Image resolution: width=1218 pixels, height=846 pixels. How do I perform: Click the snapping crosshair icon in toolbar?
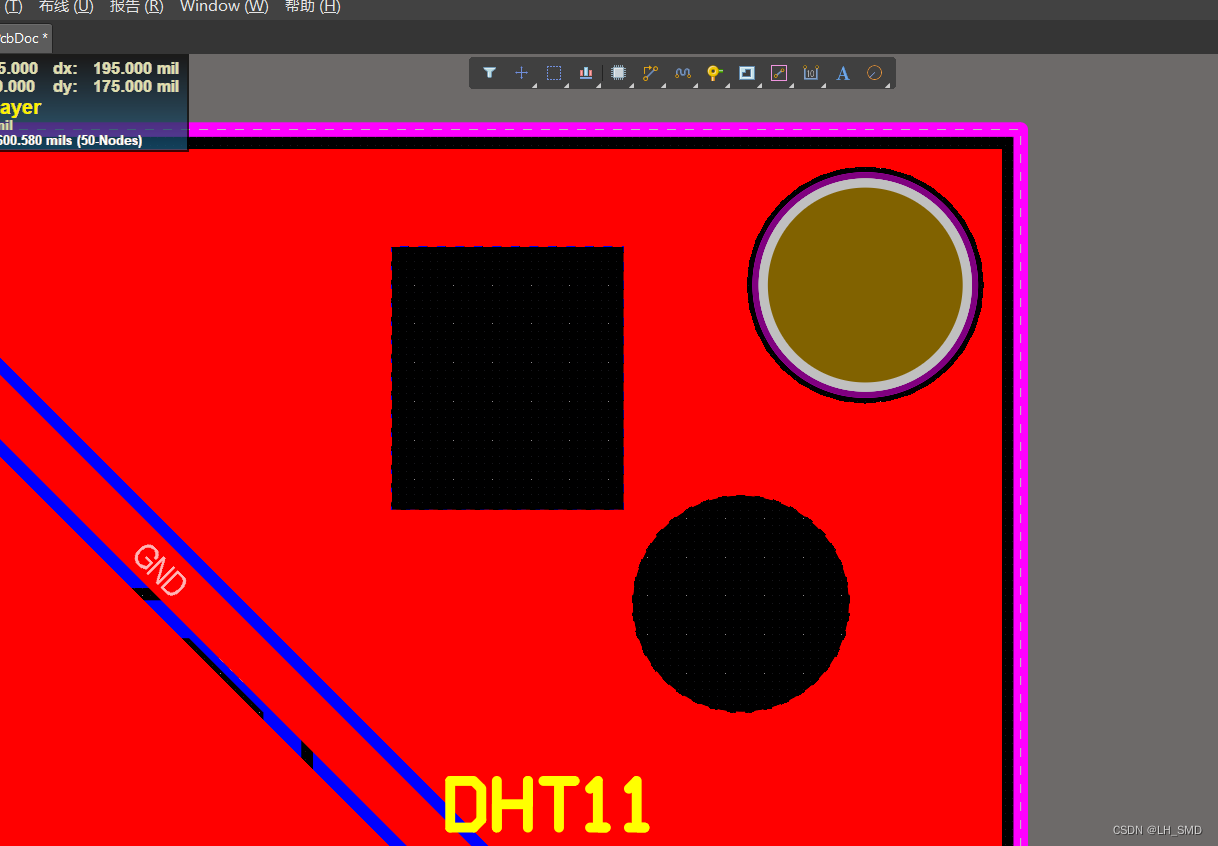click(x=521, y=73)
